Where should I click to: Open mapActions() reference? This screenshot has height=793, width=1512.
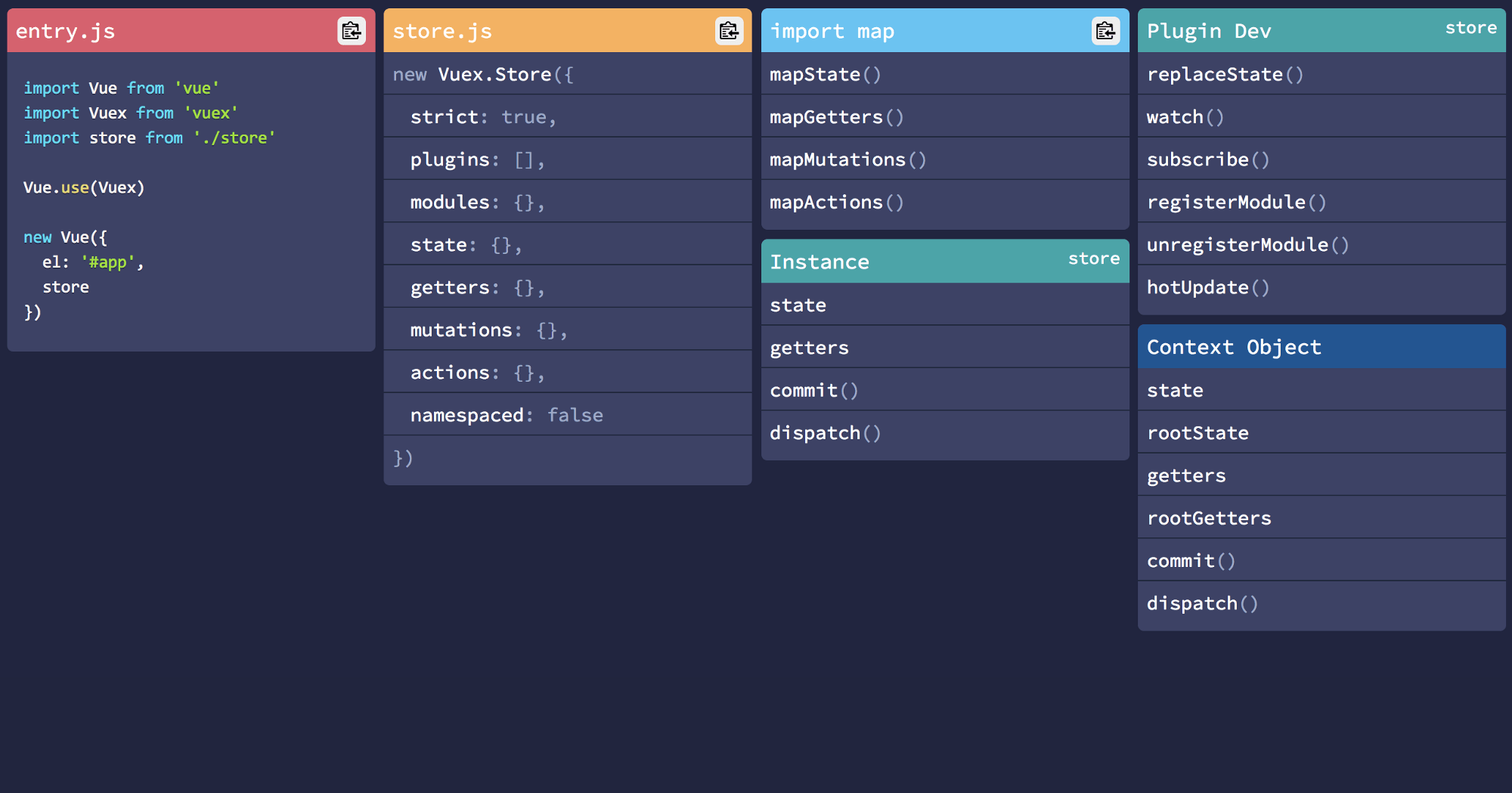[x=836, y=203]
